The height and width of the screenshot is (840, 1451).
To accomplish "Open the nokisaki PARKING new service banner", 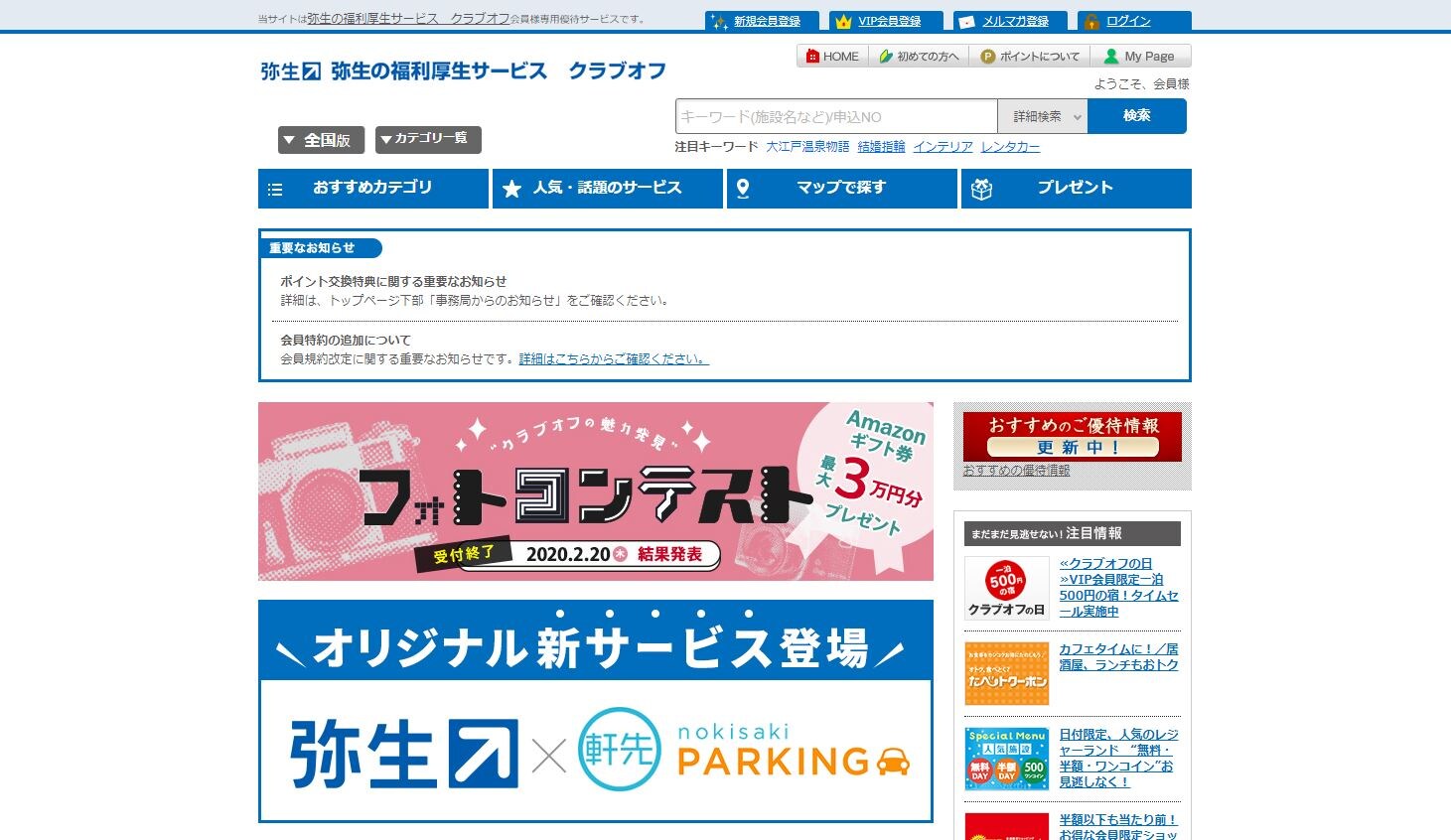I will click(x=596, y=711).
